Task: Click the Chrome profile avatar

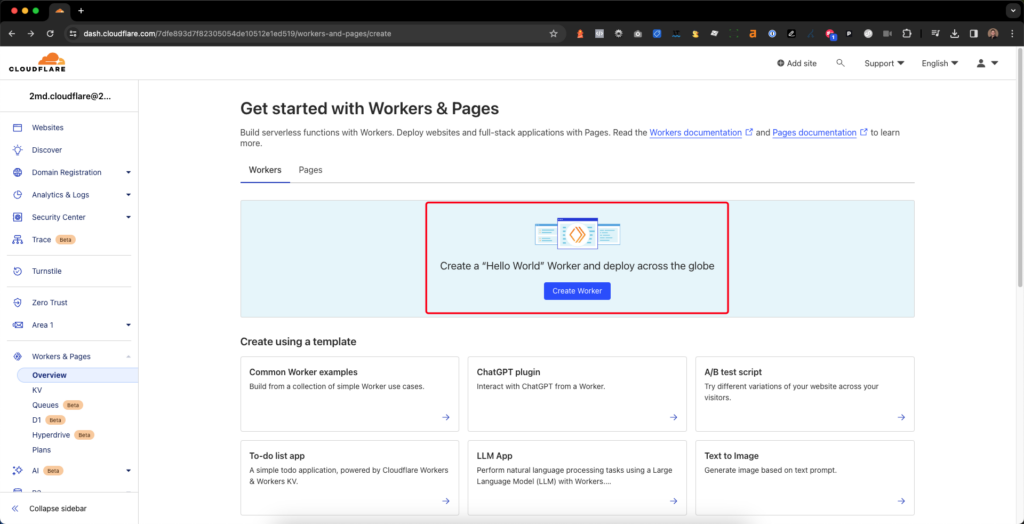Action: coord(993,33)
